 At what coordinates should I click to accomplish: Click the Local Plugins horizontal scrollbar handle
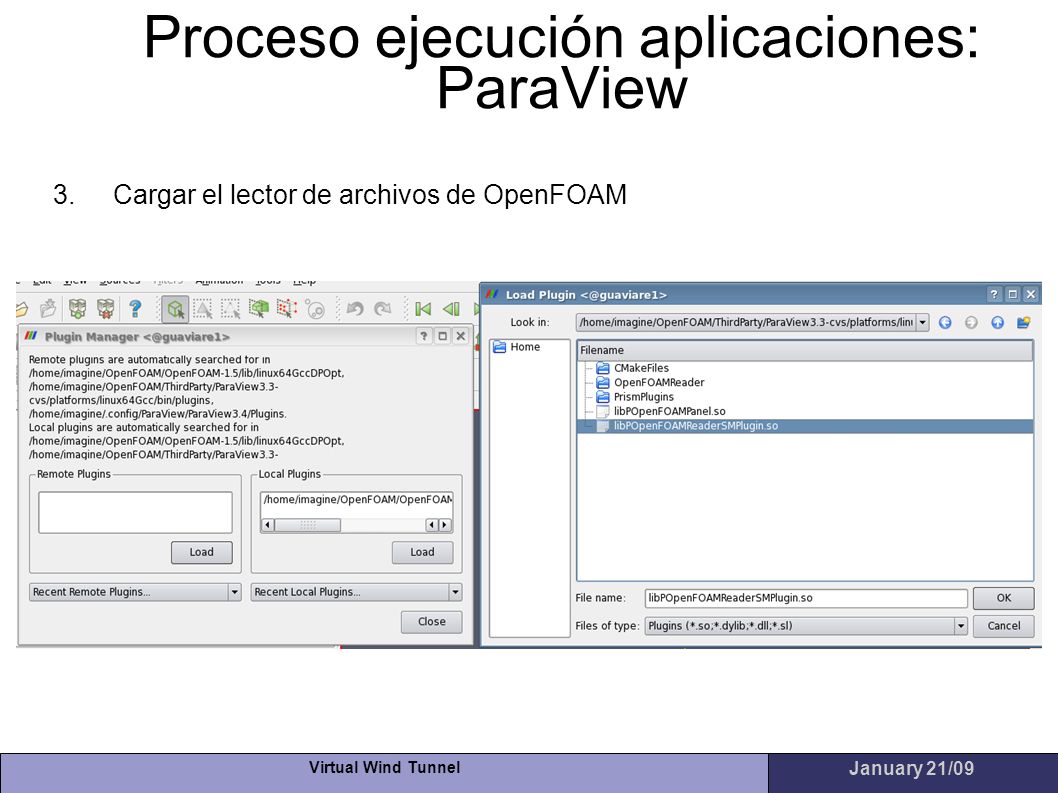click(x=308, y=525)
